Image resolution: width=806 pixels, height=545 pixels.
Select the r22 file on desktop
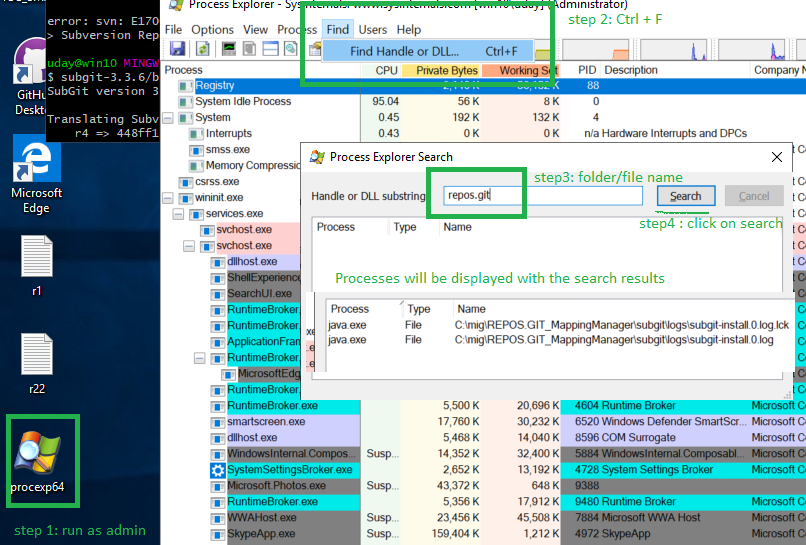pos(36,364)
